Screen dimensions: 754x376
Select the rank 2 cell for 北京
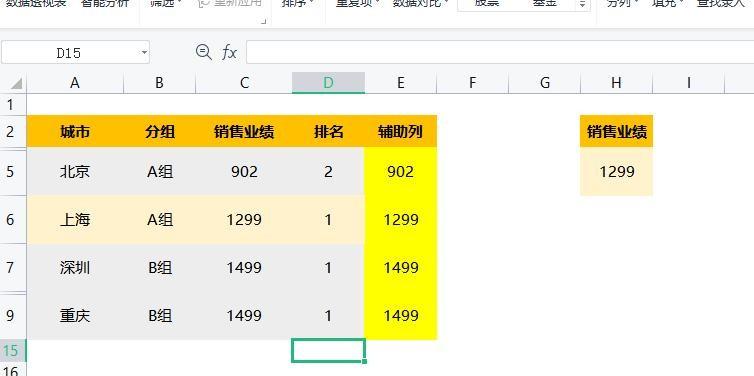coord(328,172)
